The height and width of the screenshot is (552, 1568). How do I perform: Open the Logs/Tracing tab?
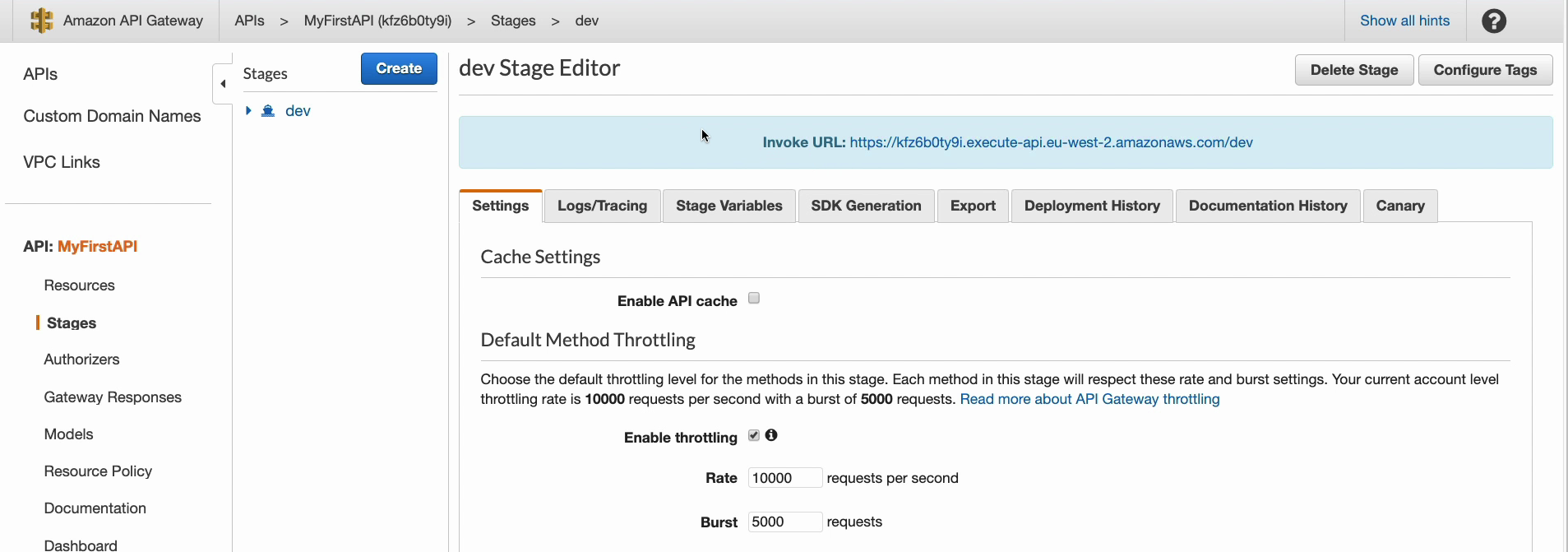pyautogui.click(x=603, y=206)
